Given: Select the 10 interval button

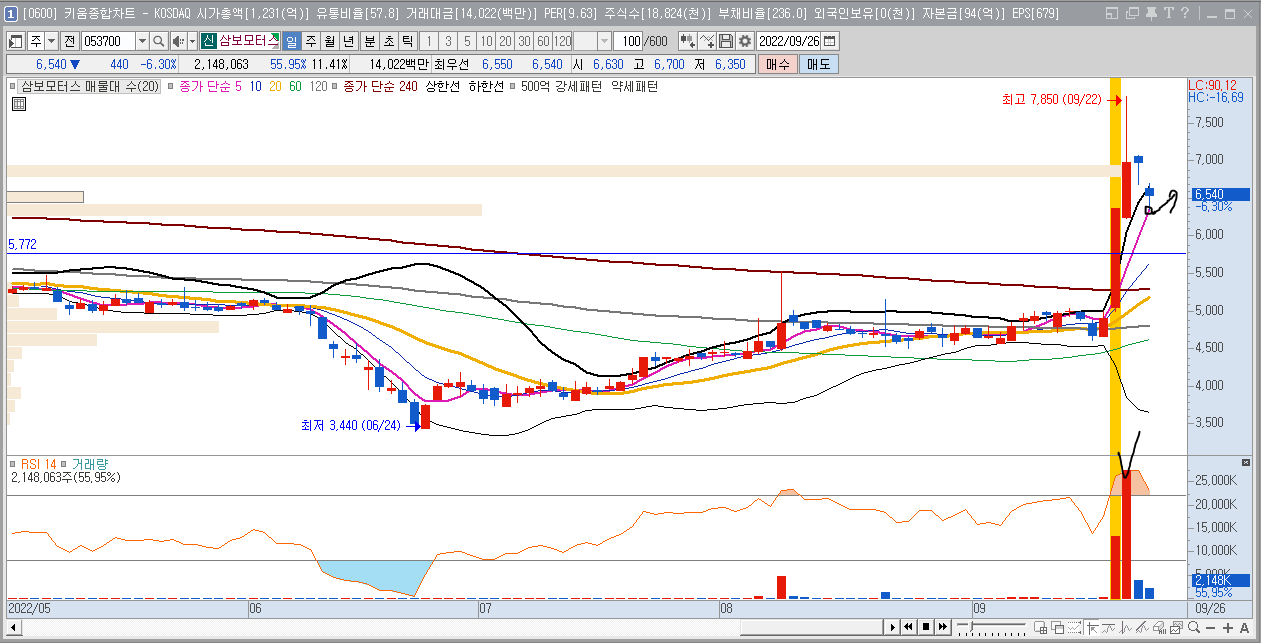Looking at the screenshot, I should coord(485,41).
